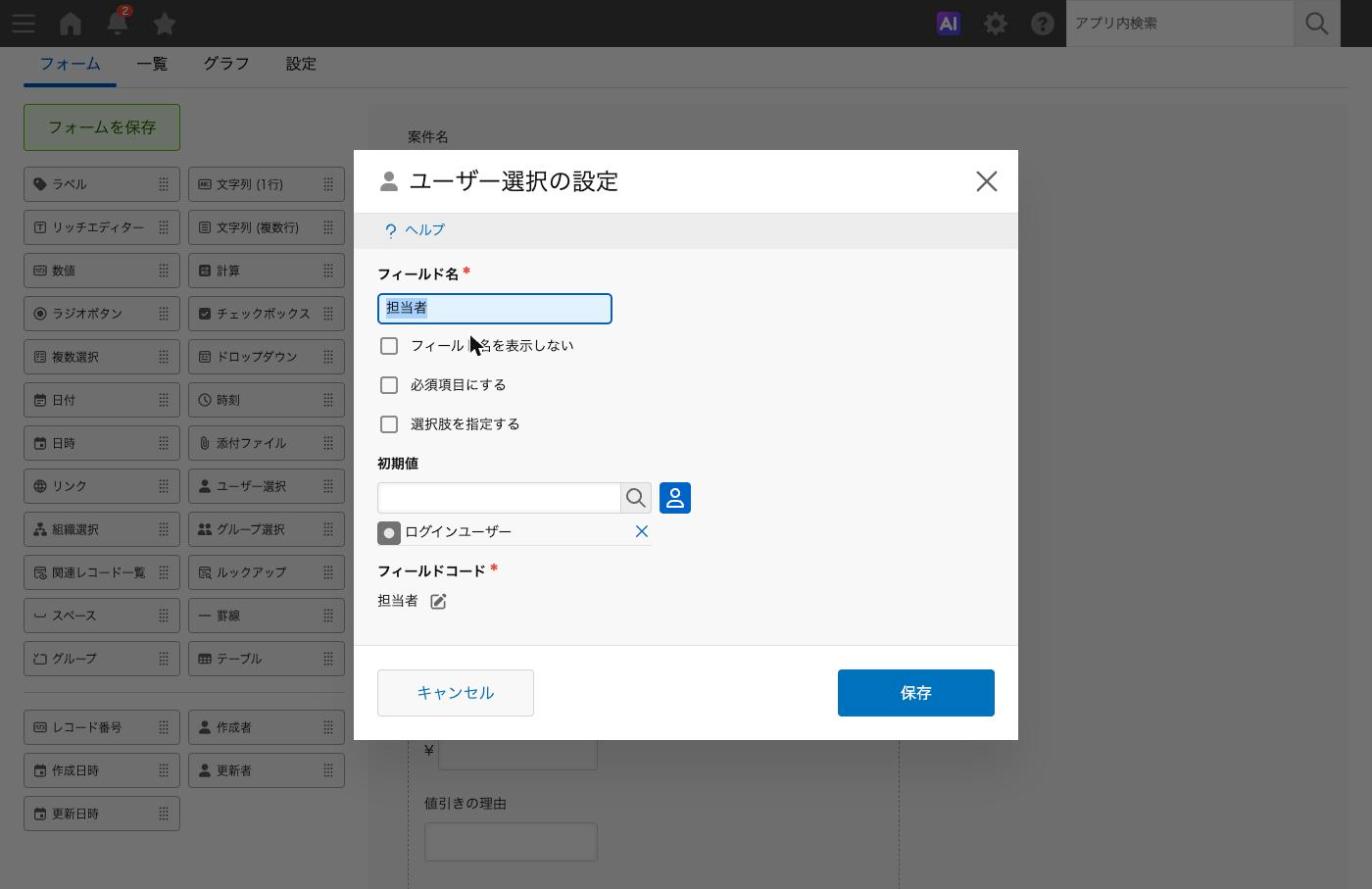Switch to the グラフ tab
1372x889 pixels.
226,64
